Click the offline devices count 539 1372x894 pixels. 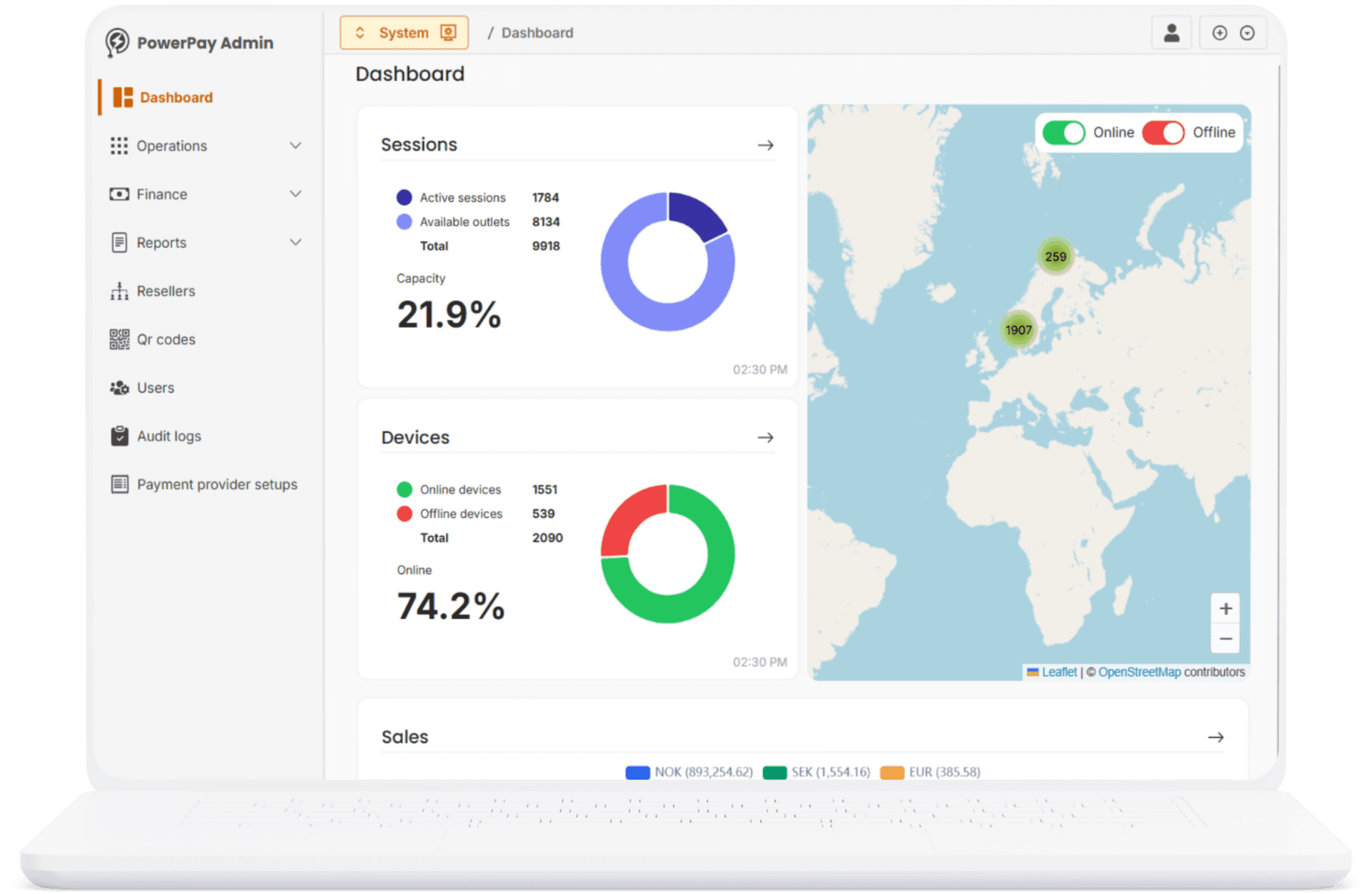pos(543,514)
